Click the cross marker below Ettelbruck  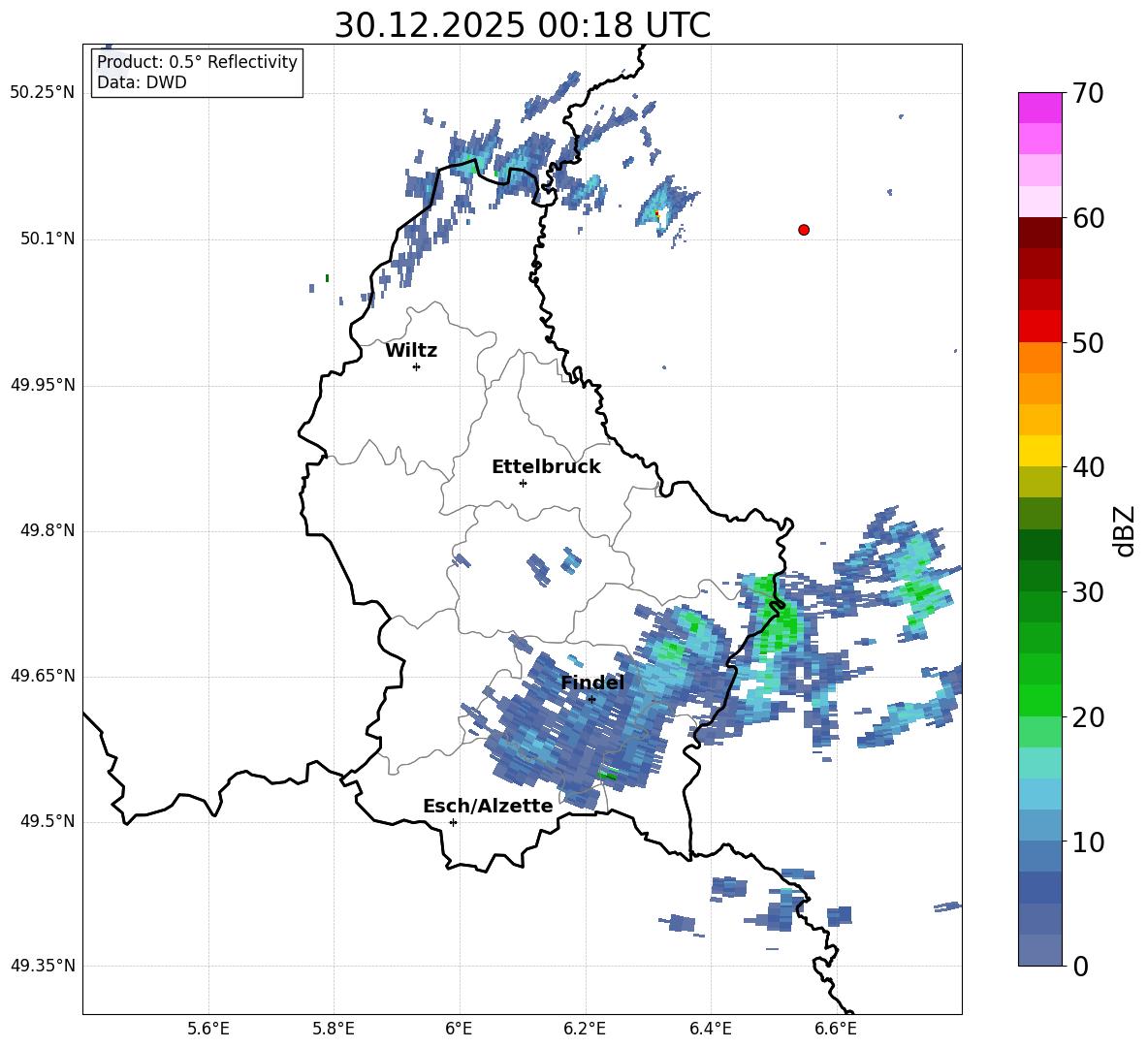pos(523,483)
